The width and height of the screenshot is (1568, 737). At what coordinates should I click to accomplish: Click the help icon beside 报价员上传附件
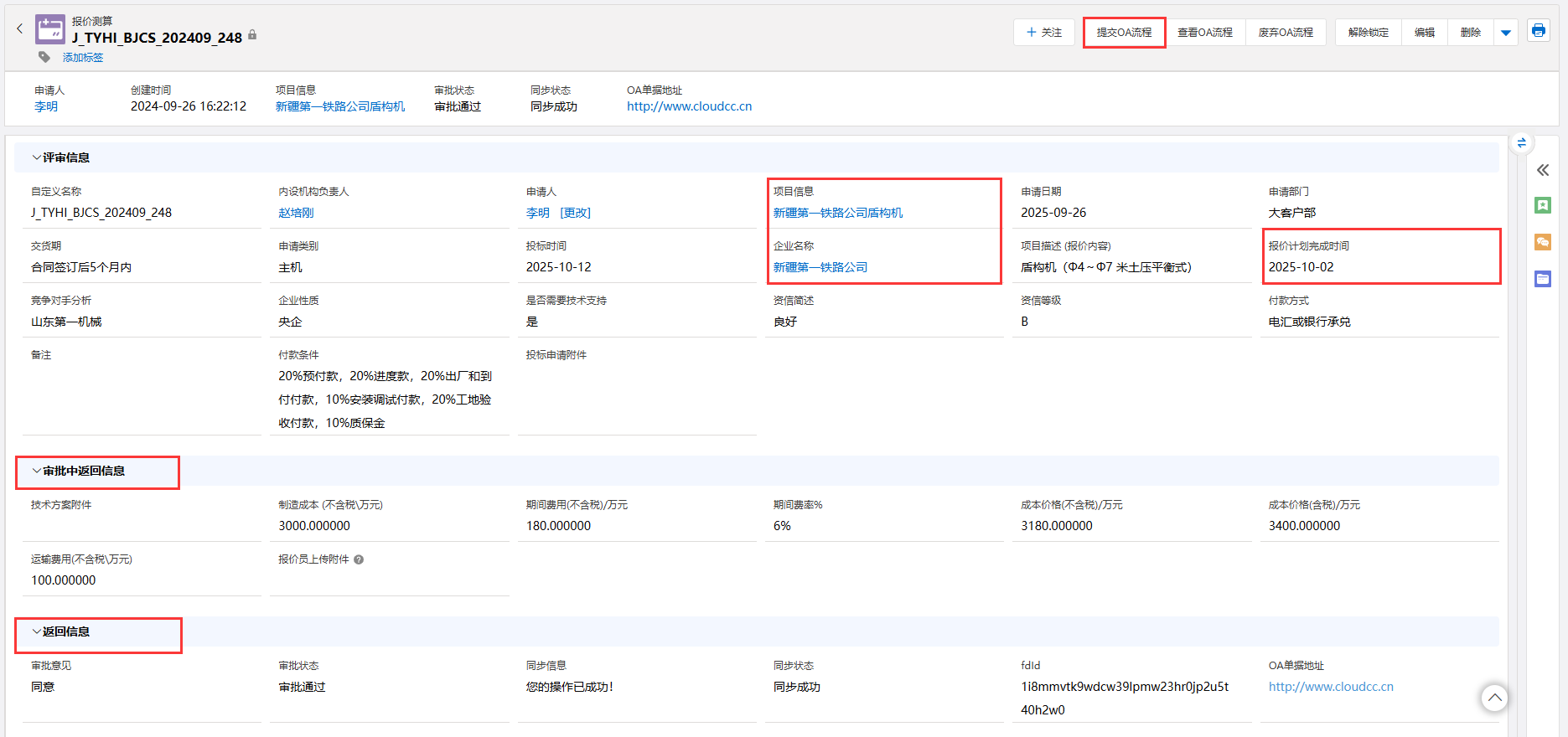[x=359, y=559]
